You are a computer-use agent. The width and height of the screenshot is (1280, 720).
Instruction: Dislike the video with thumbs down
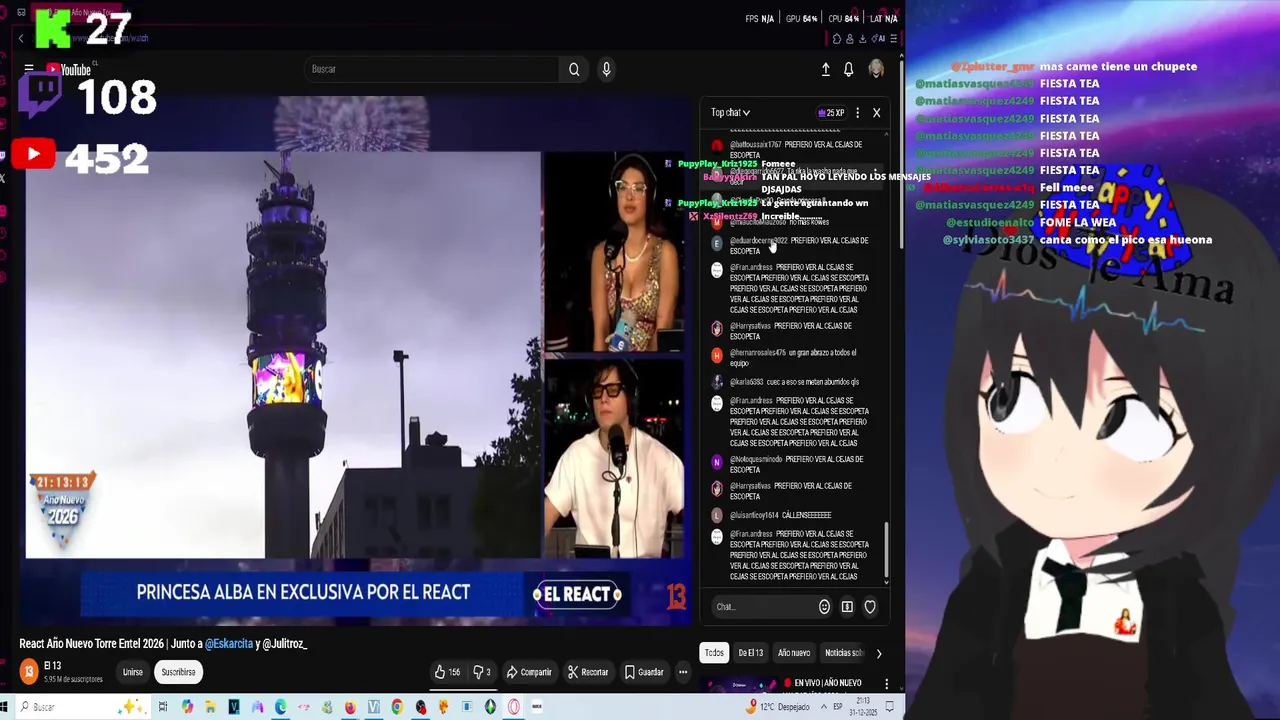point(482,672)
